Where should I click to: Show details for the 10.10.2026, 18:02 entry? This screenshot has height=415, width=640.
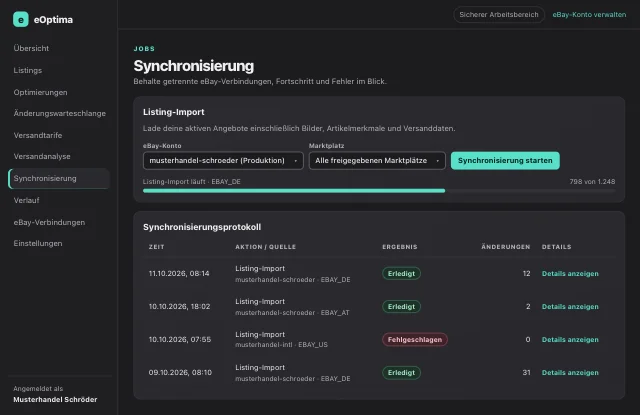[x=570, y=306]
